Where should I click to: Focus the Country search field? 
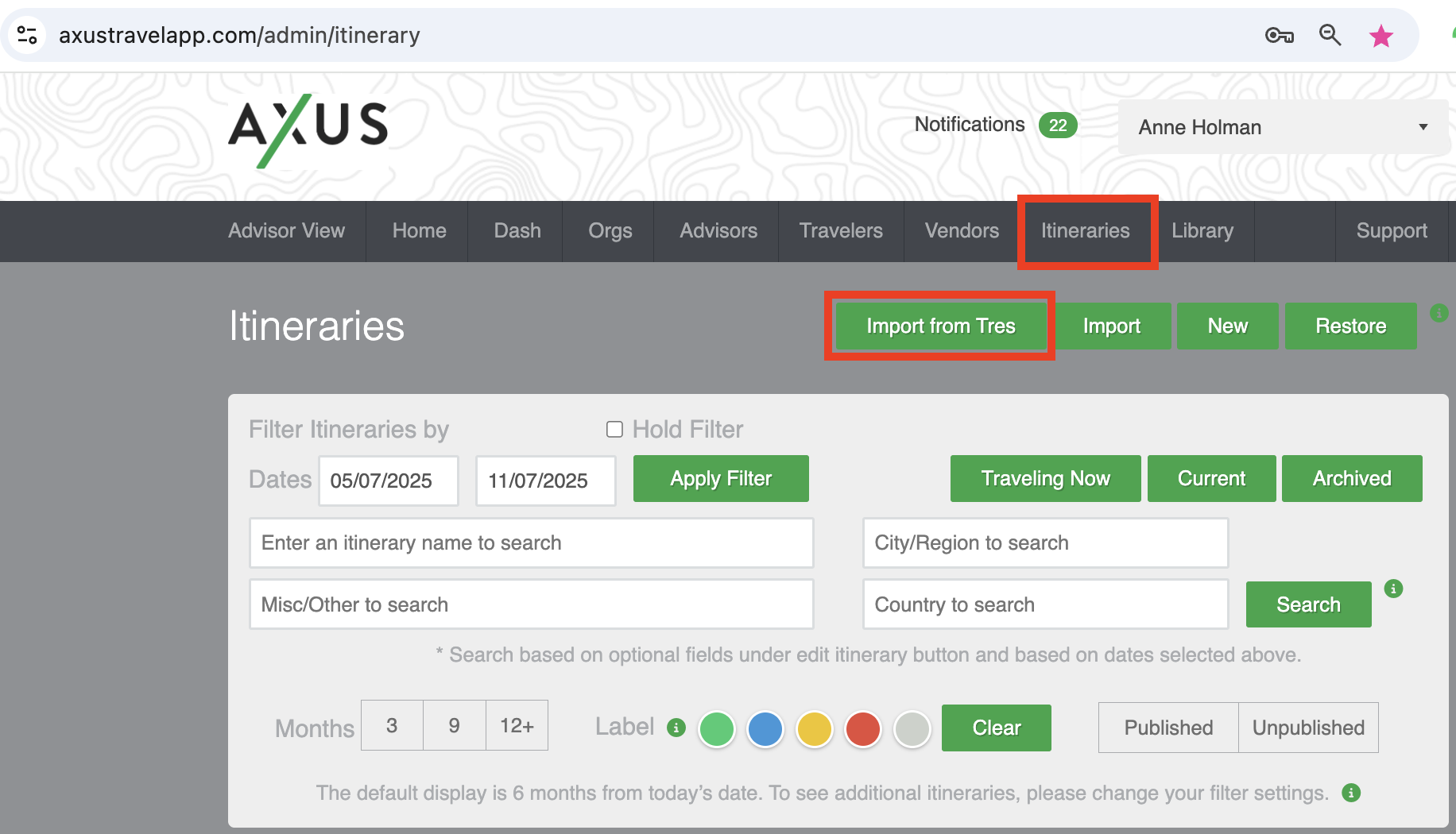tap(1046, 605)
